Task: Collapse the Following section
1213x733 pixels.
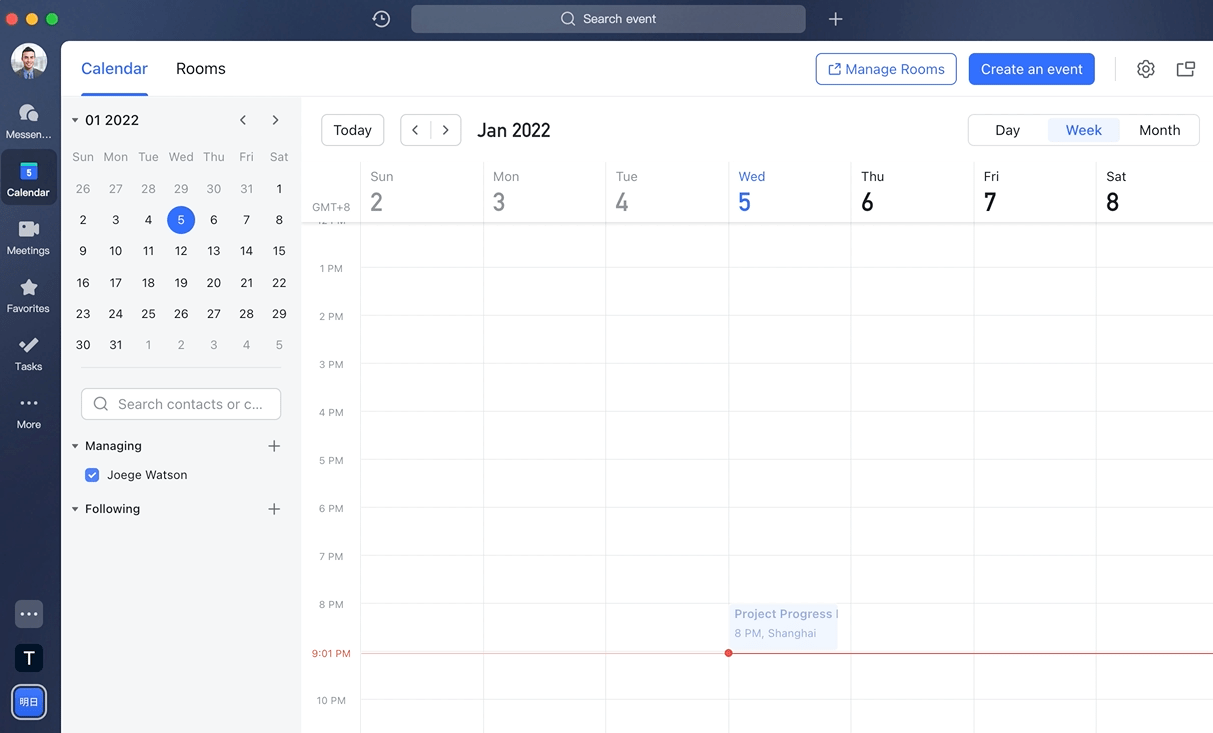Action: tap(75, 509)
